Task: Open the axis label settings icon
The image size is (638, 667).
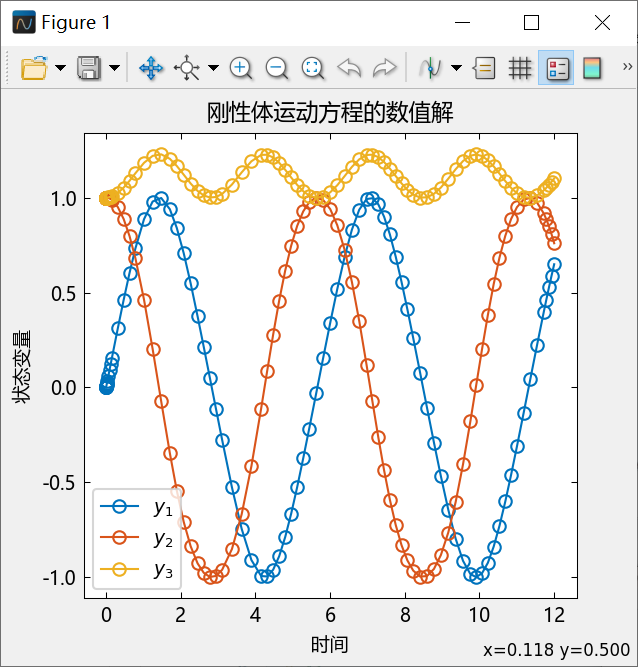Action: pos(484,68)
